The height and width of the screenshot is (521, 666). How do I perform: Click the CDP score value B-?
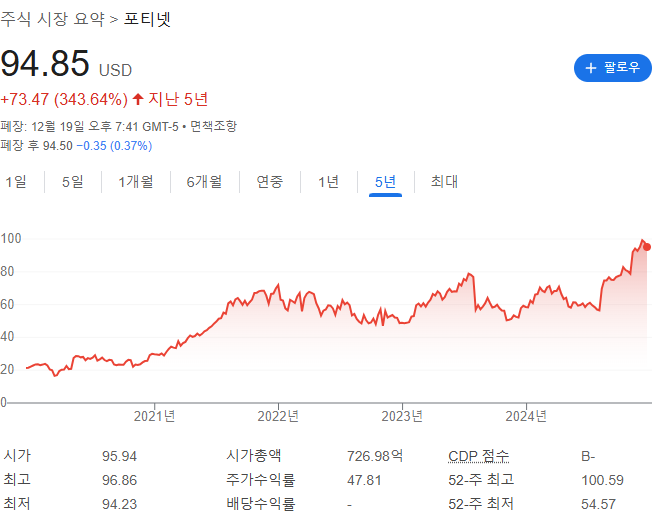tap(588, 456)
